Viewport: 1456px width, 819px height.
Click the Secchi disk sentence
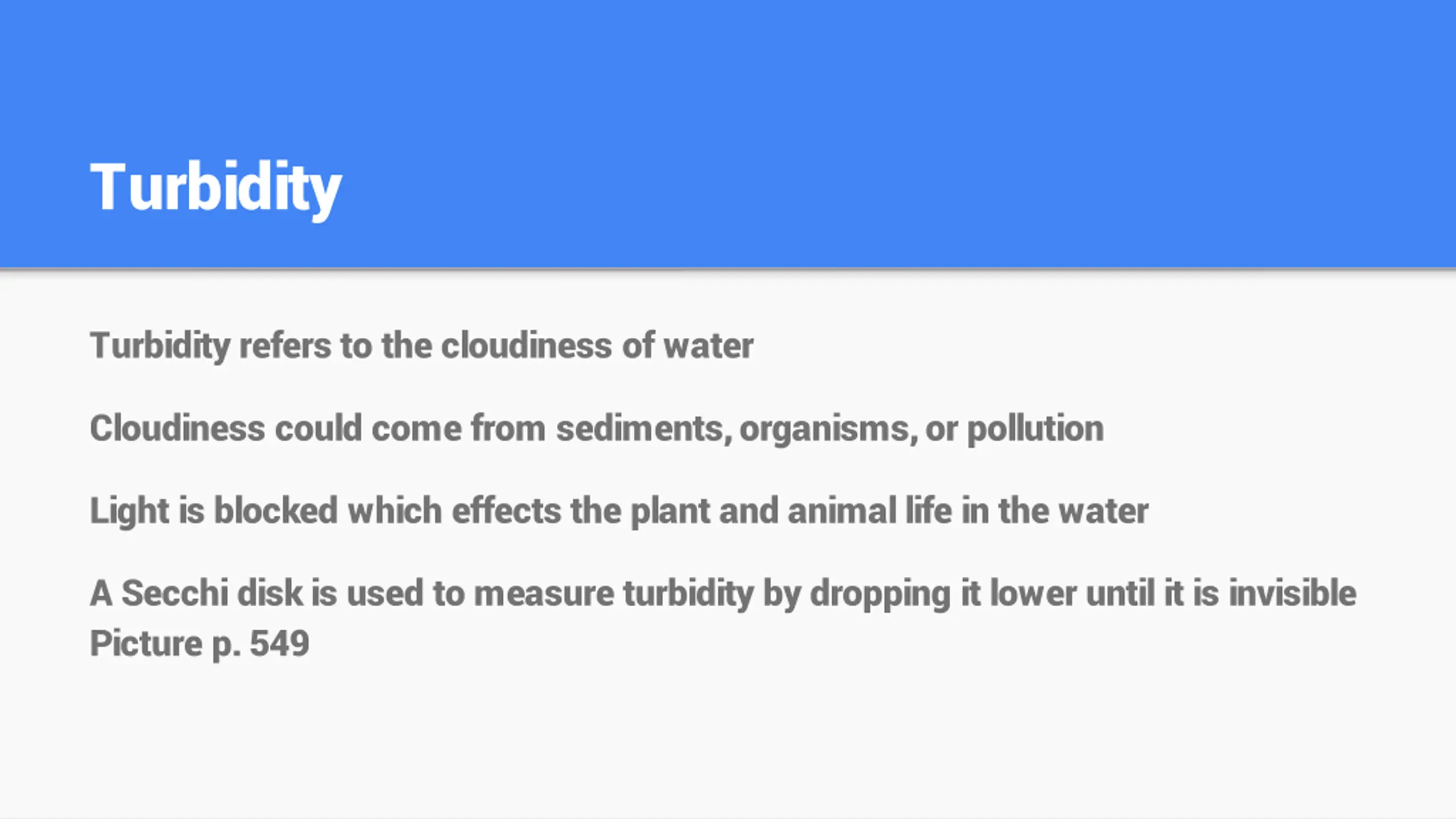click(723, 593)
